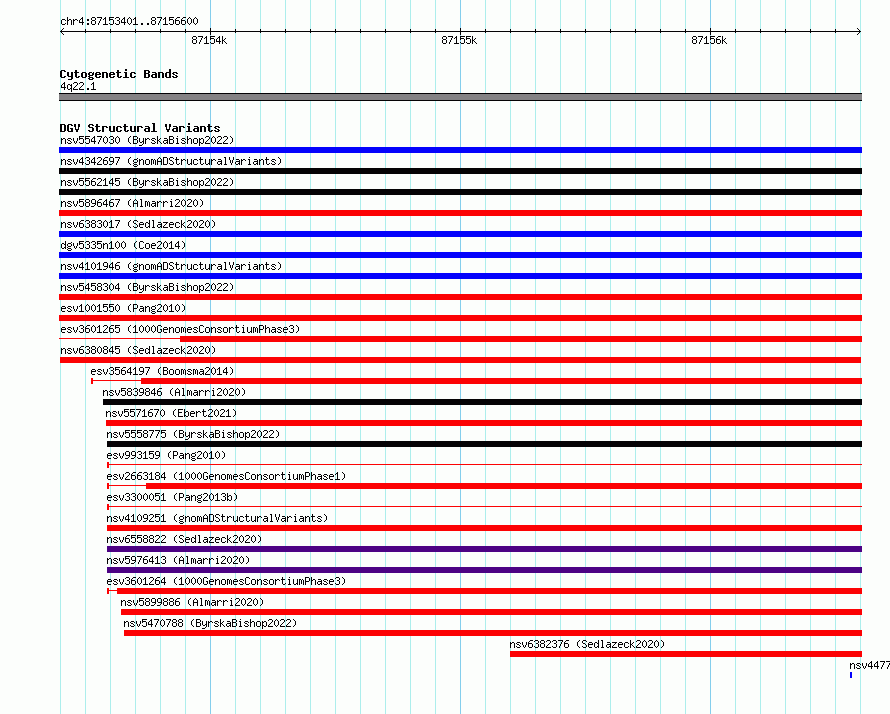Open the nsv4101946 (gnomADStructuralVariants) label
Screen dimensions: 890x714
coord(171,266)
